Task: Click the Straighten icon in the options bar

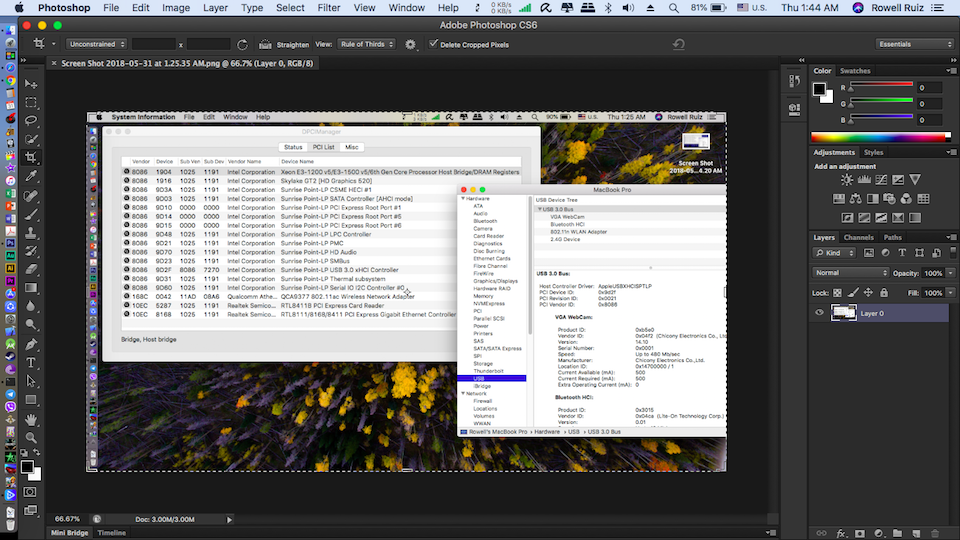Action: (265, 44)
